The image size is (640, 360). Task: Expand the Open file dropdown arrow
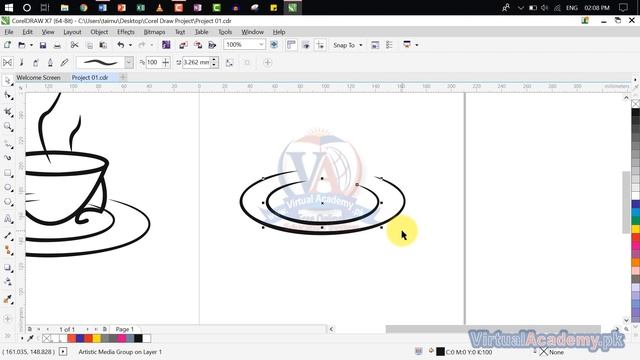click(31, 45)
